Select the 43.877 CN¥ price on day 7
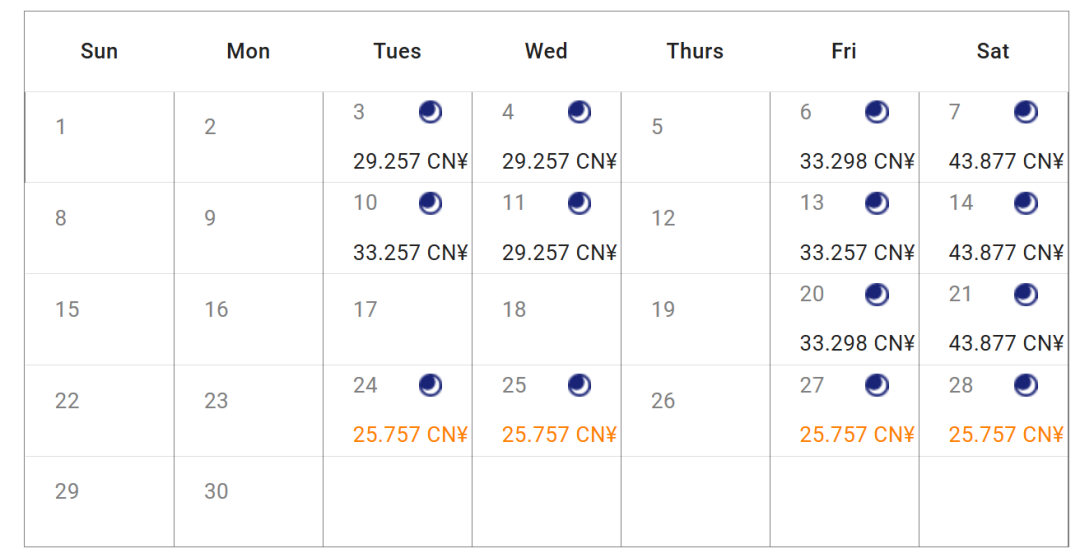Image resolution: width=1080 pixels, height=558 pixels. (x=1005, y=161)
